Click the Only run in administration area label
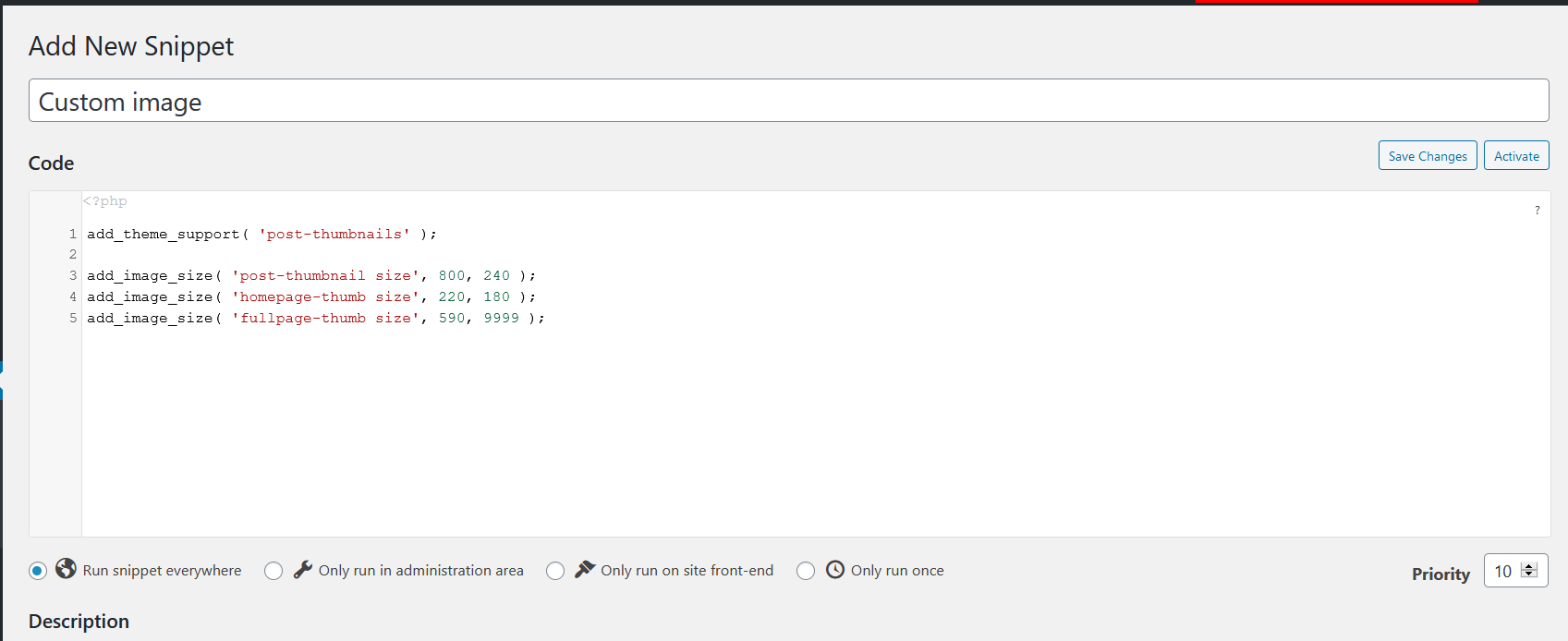Viewport: 1568px width, 641px height. 421,571
